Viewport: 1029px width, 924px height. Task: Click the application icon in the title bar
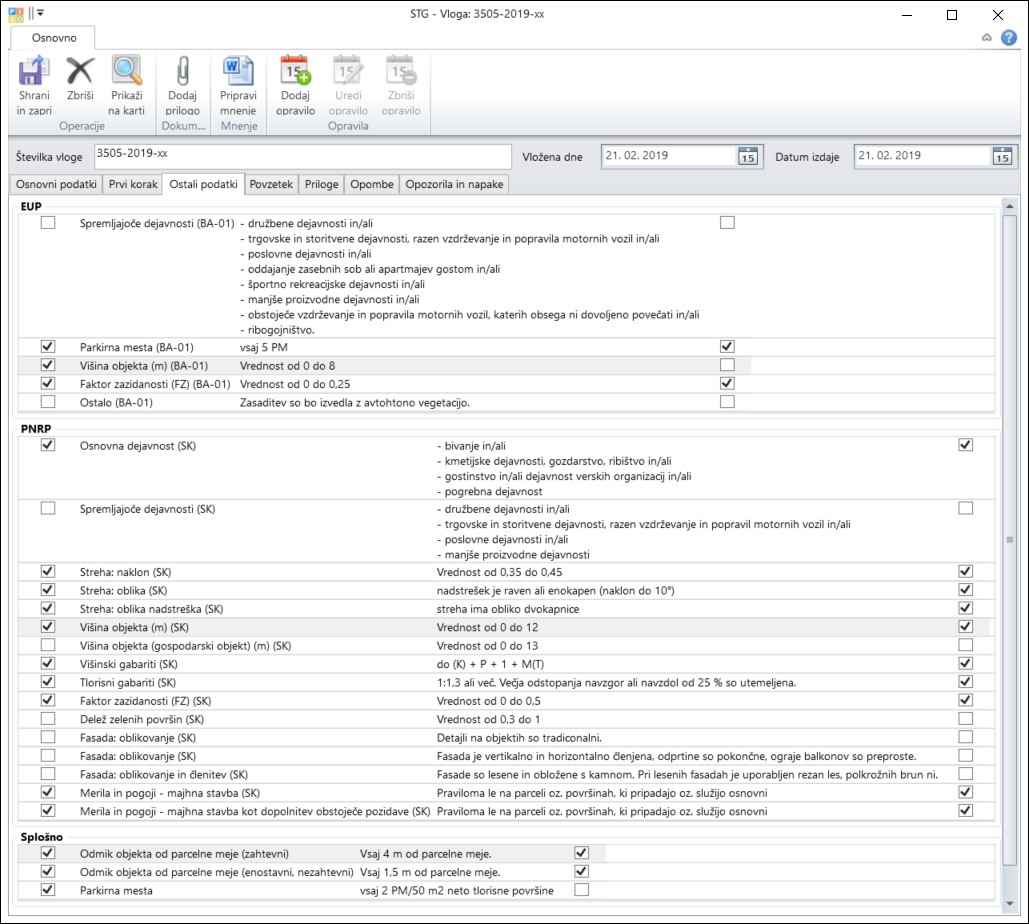(x=16, y=13)
